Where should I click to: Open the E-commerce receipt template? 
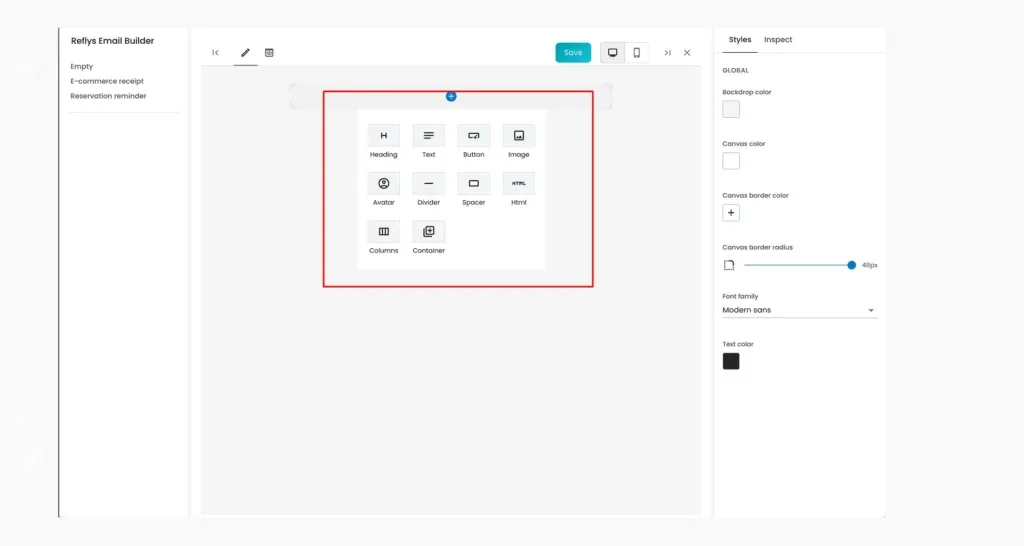coord(107,81)
